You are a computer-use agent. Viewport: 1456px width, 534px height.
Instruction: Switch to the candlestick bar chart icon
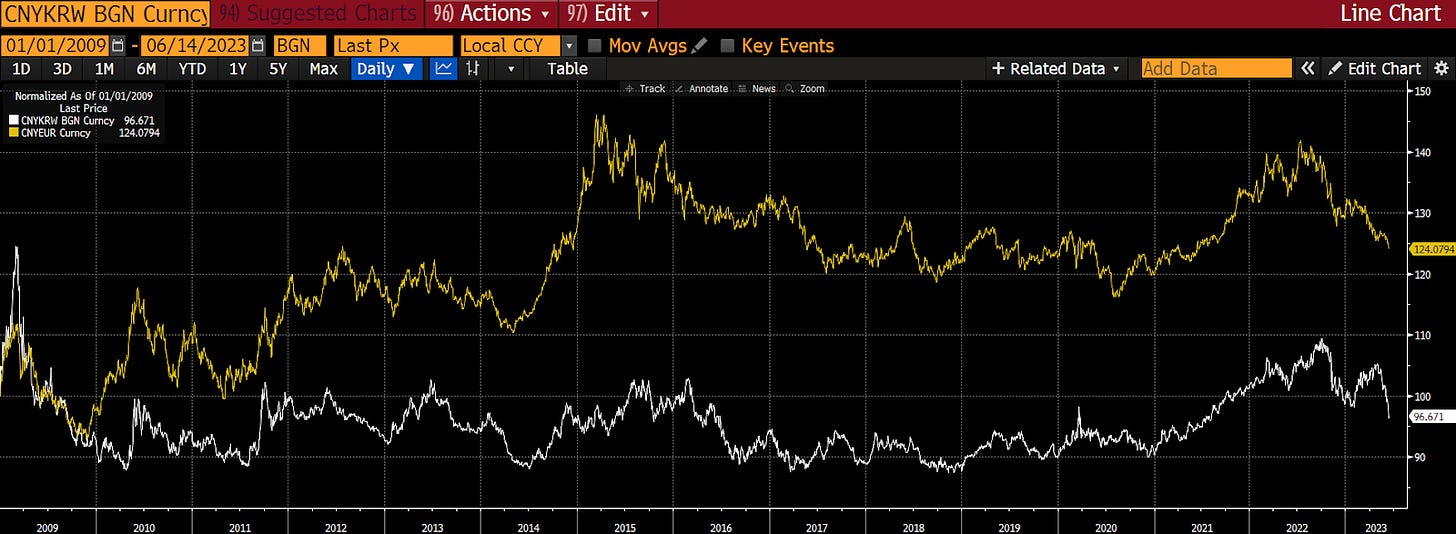[x=474, y=68]
